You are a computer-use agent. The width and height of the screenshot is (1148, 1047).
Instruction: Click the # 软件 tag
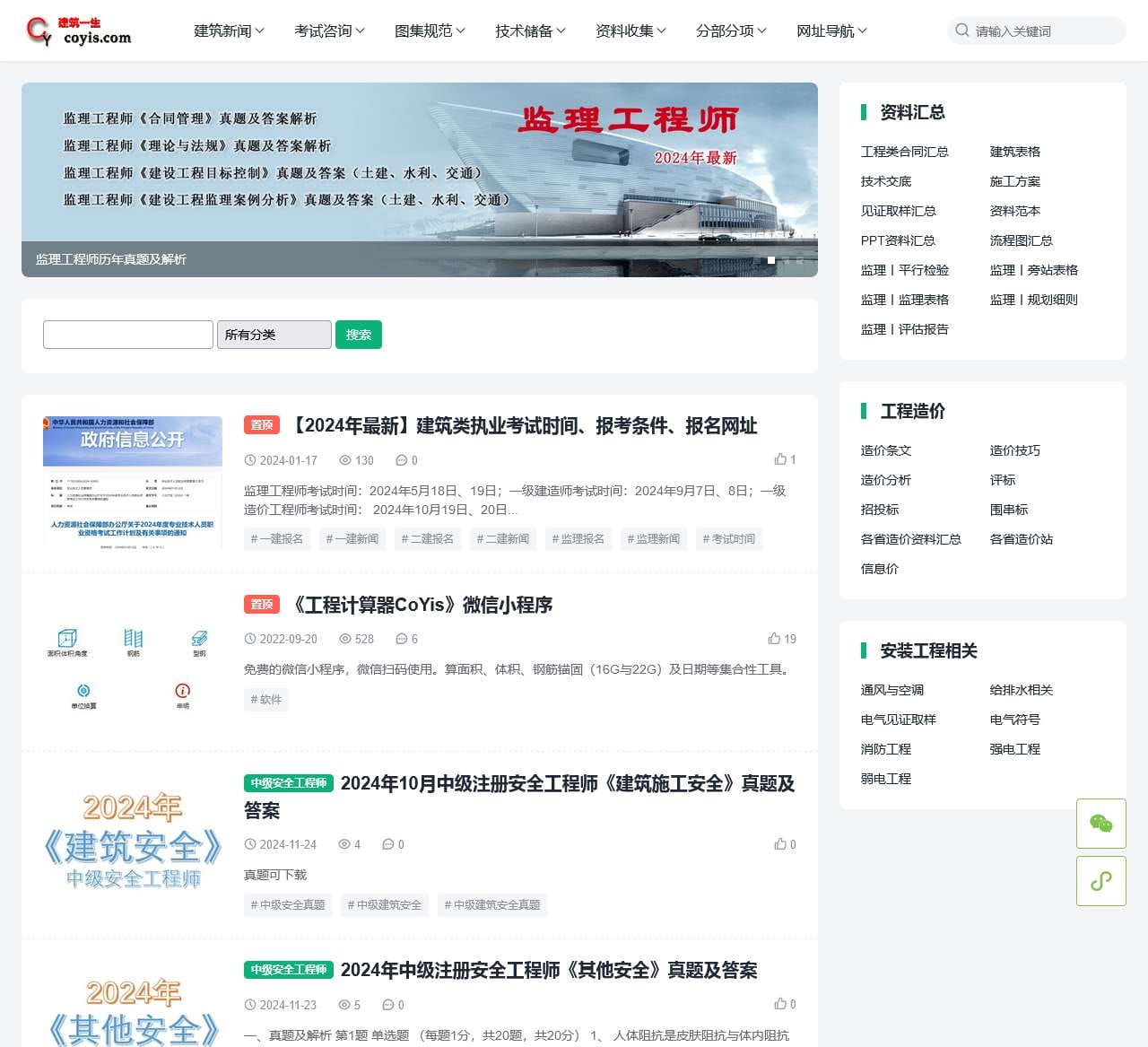click(266, 700)
